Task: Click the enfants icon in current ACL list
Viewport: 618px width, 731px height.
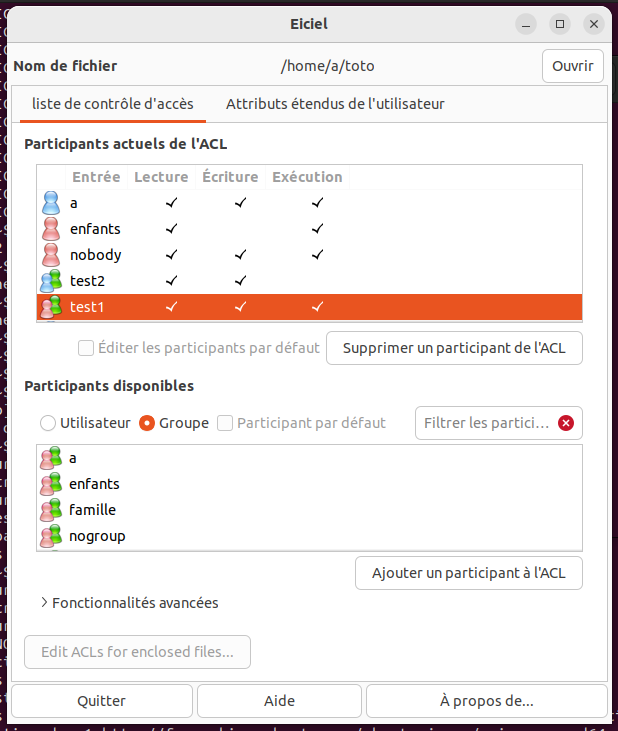Action: [x=51, y=229]
